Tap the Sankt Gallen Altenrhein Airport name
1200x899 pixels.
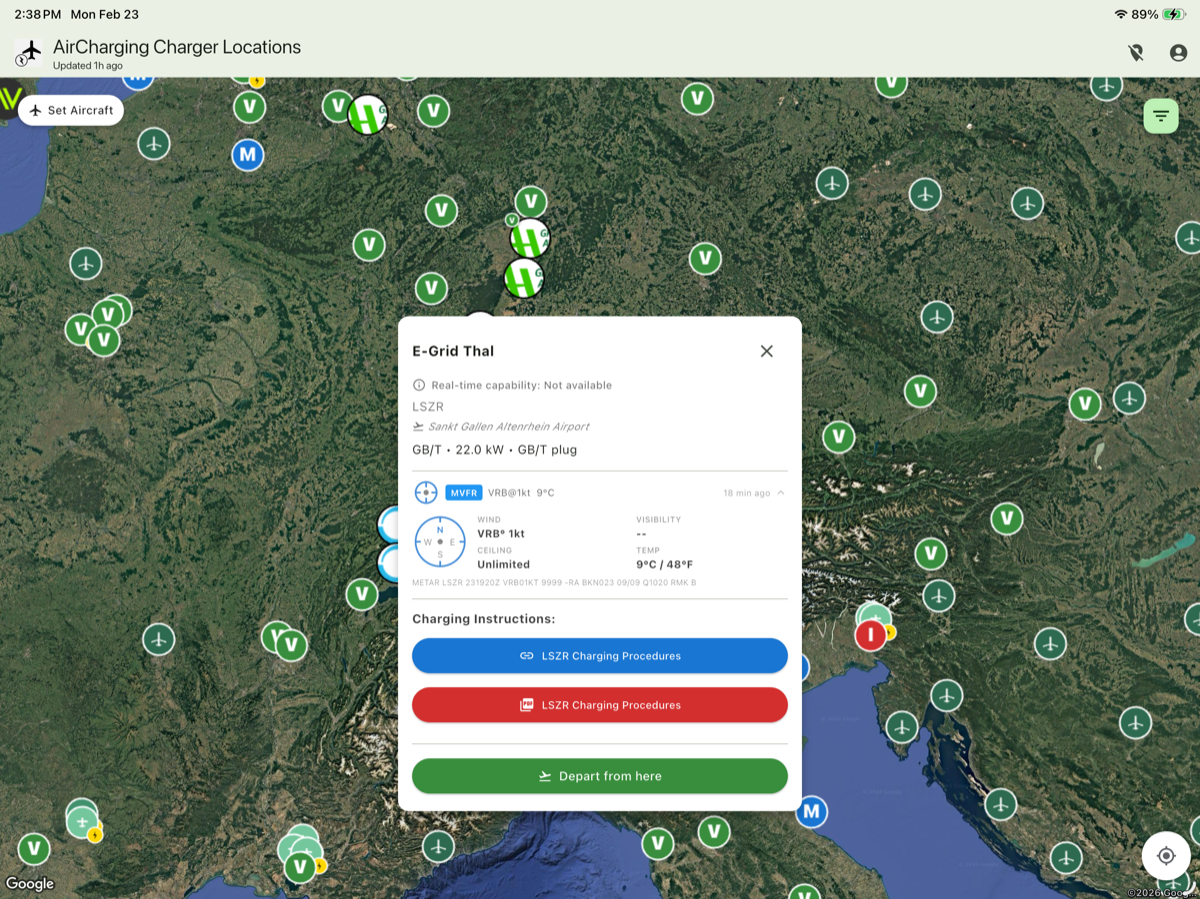[508, 427]
